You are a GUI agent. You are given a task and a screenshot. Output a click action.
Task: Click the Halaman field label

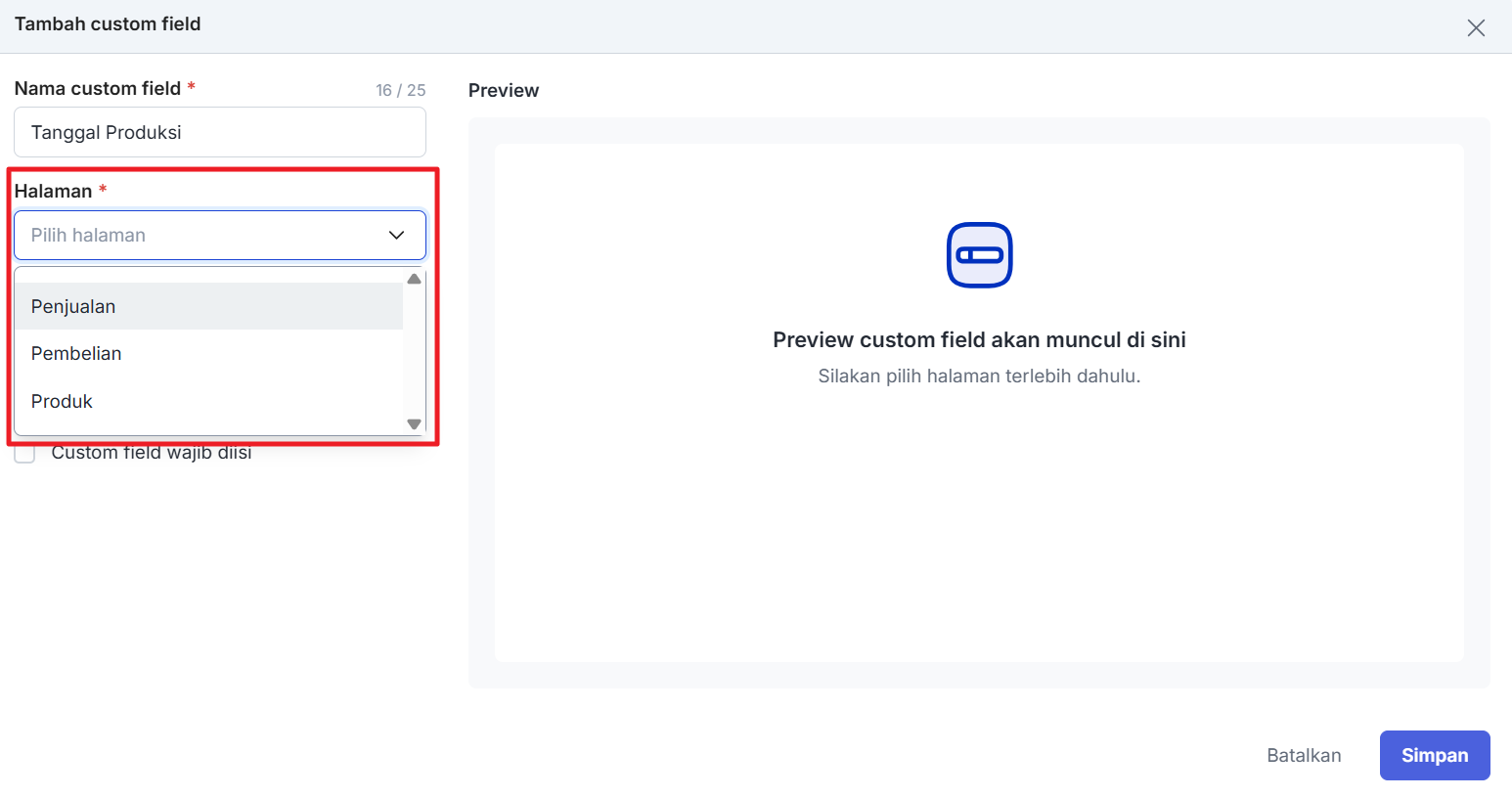[54, 191]
